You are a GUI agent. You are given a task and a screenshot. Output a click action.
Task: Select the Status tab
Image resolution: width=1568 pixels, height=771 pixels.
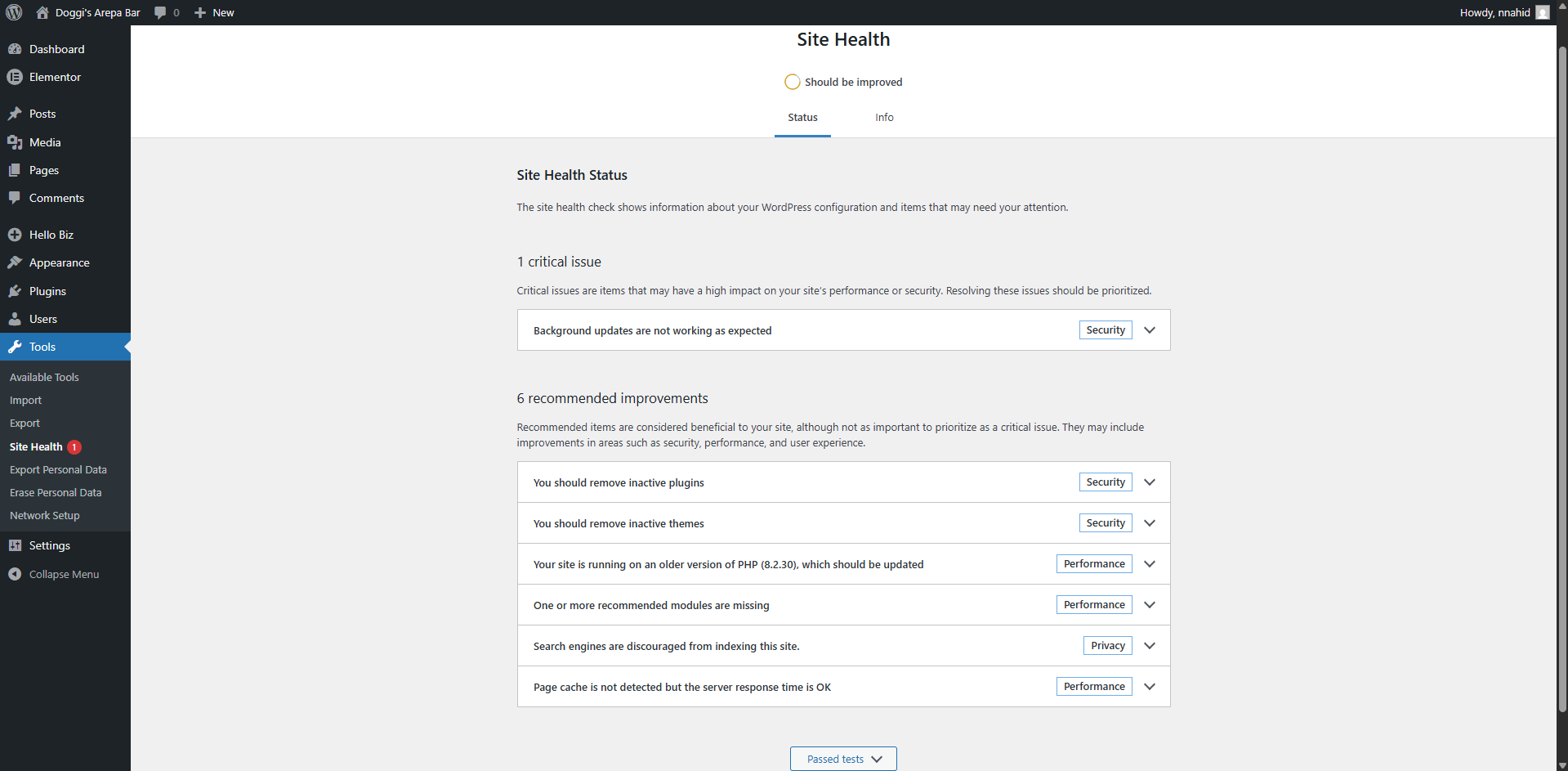[802, 117]
